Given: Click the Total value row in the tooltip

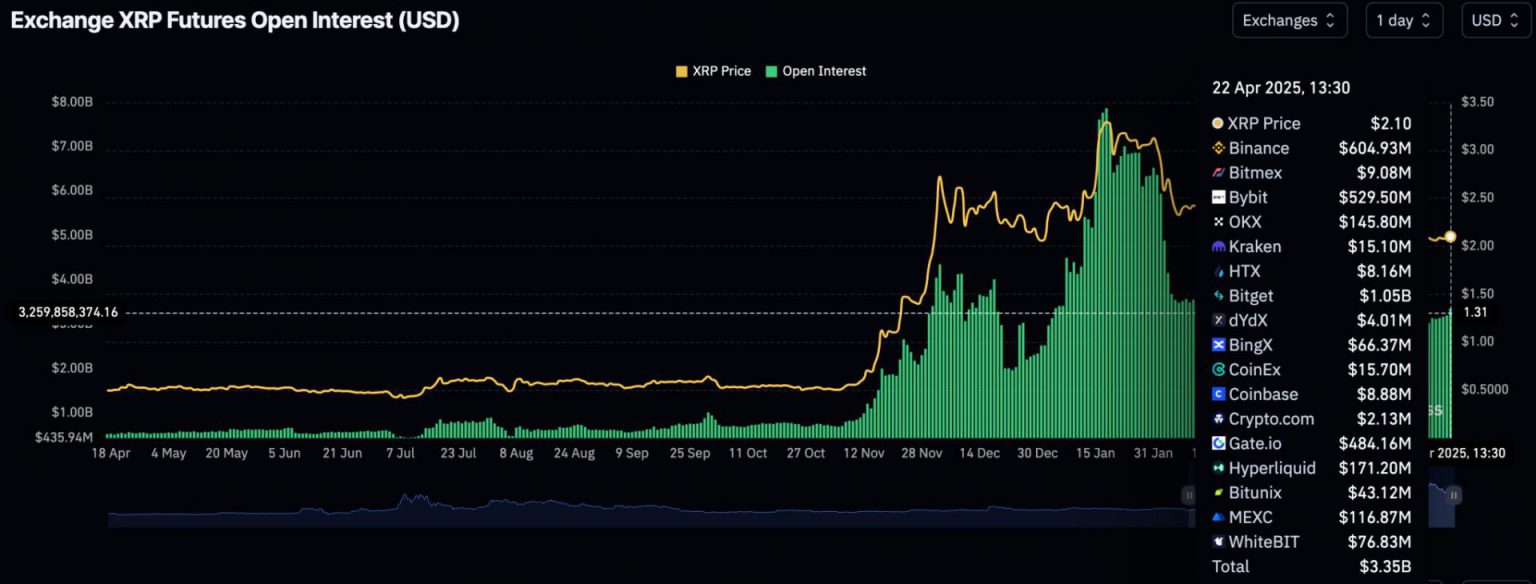Looking at the screenshot, I should tap(1310, 566).
